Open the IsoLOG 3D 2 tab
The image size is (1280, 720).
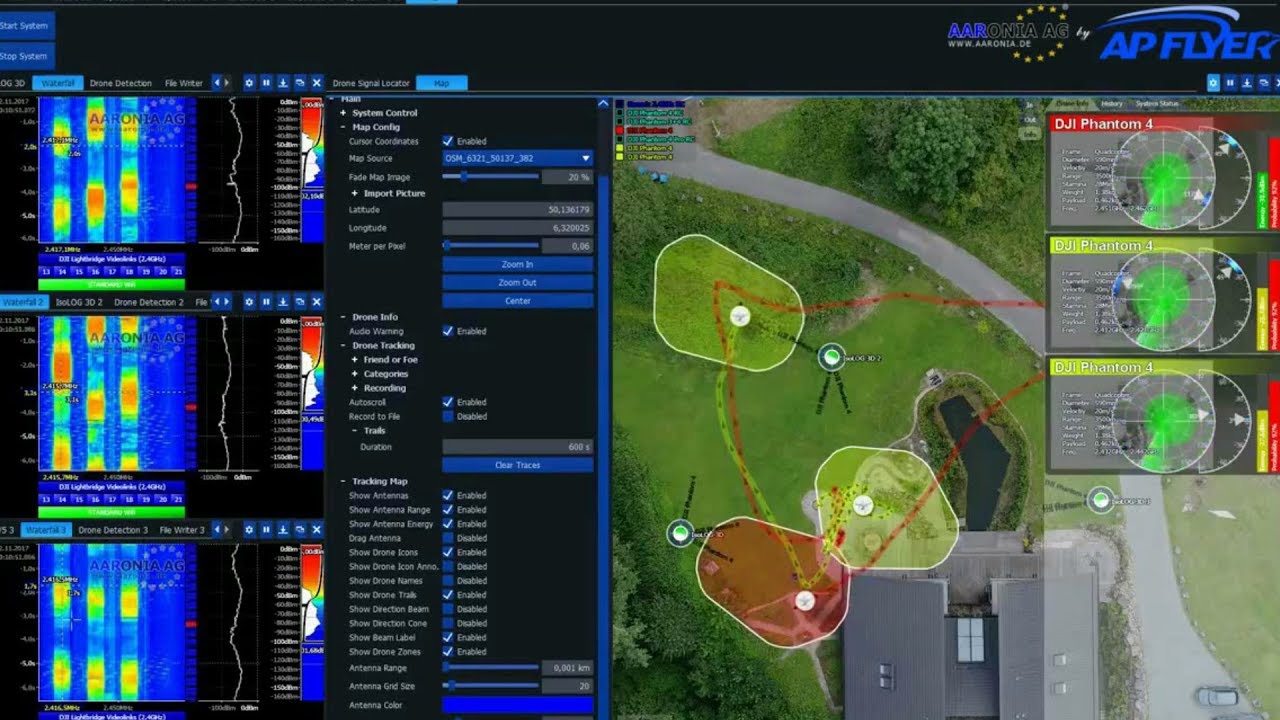(x=79, y=302)
